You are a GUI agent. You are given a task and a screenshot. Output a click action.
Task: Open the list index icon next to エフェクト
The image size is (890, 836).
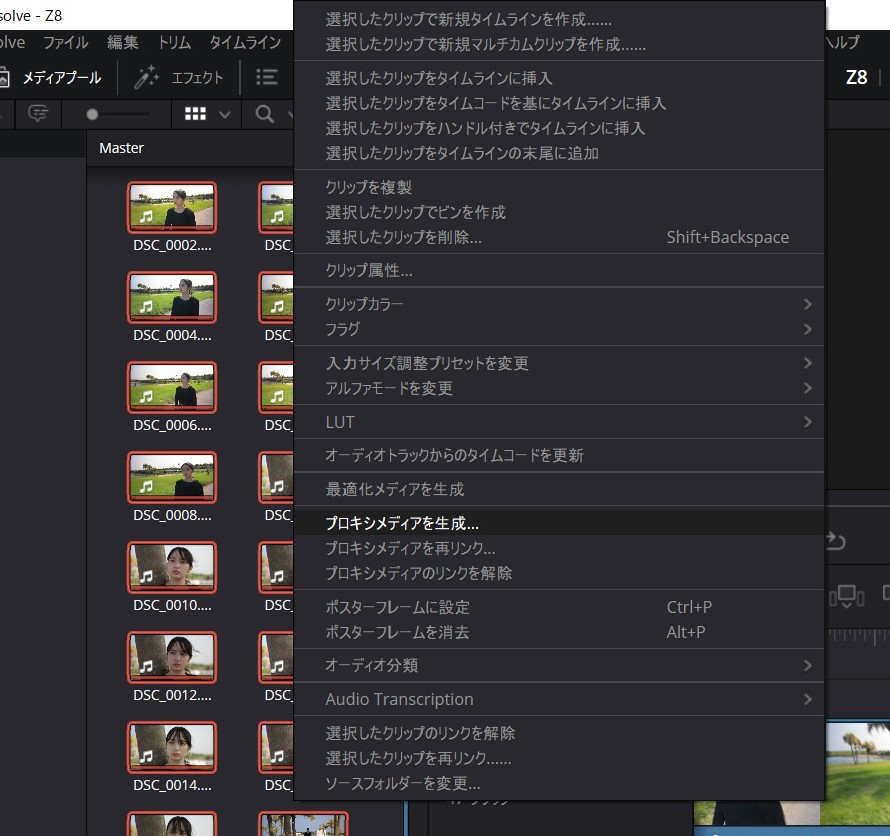click(266, 77)
